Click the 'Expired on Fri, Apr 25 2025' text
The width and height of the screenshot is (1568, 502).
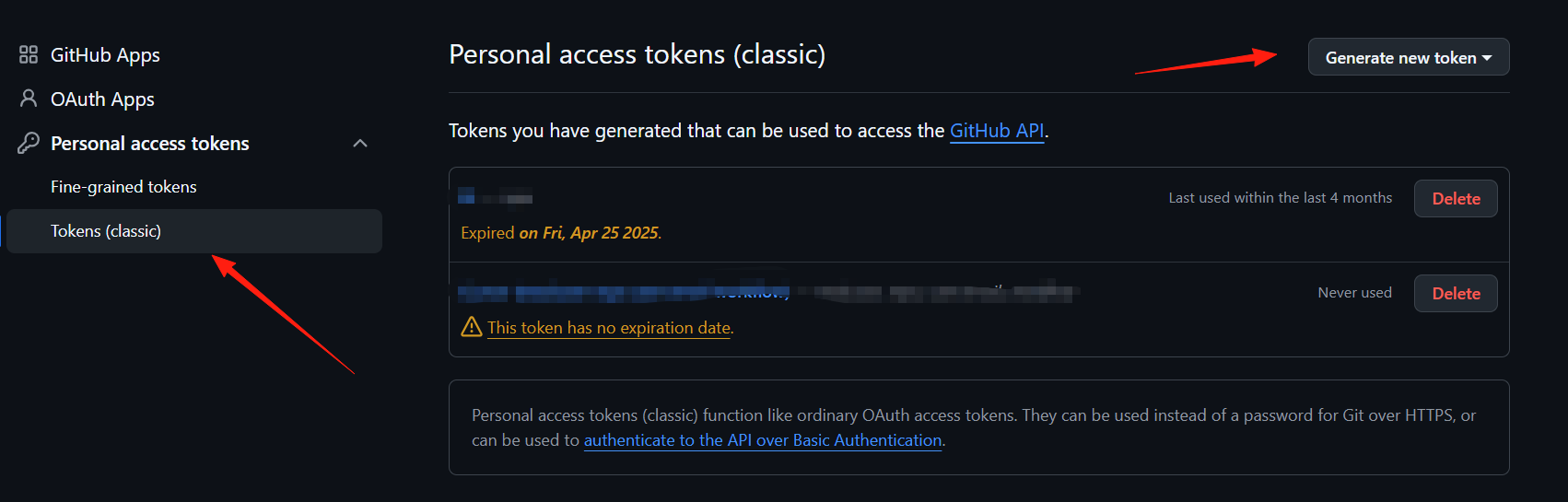click(x=561, y=233)
